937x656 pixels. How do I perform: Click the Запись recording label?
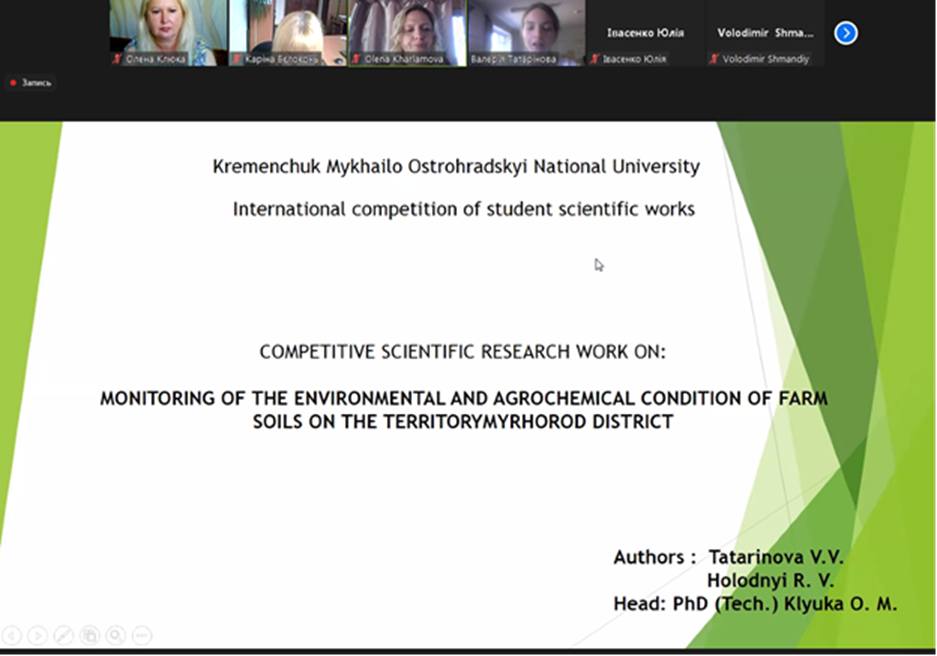36,82
